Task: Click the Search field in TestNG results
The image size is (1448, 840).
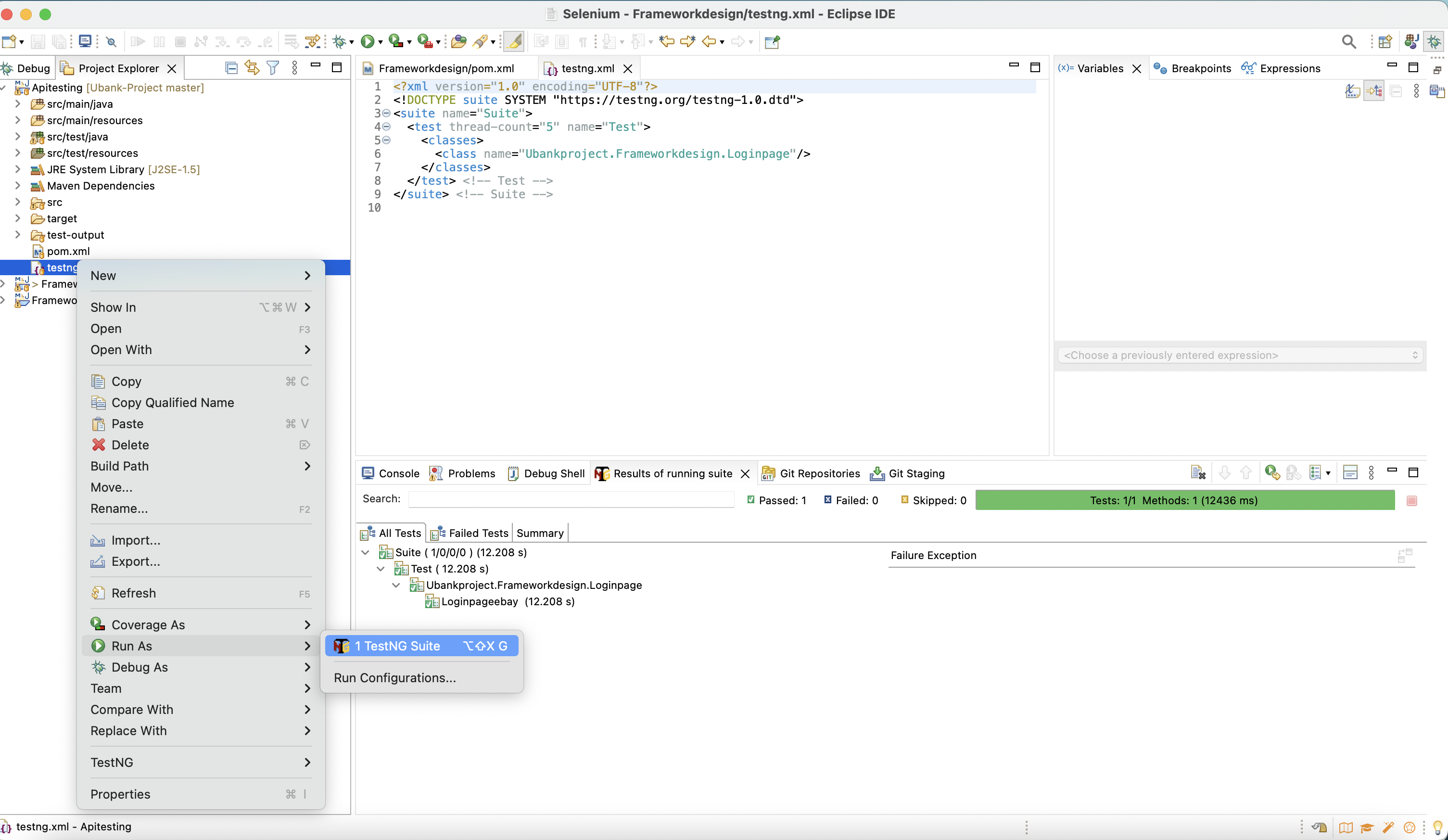Action: coord(571,499)
